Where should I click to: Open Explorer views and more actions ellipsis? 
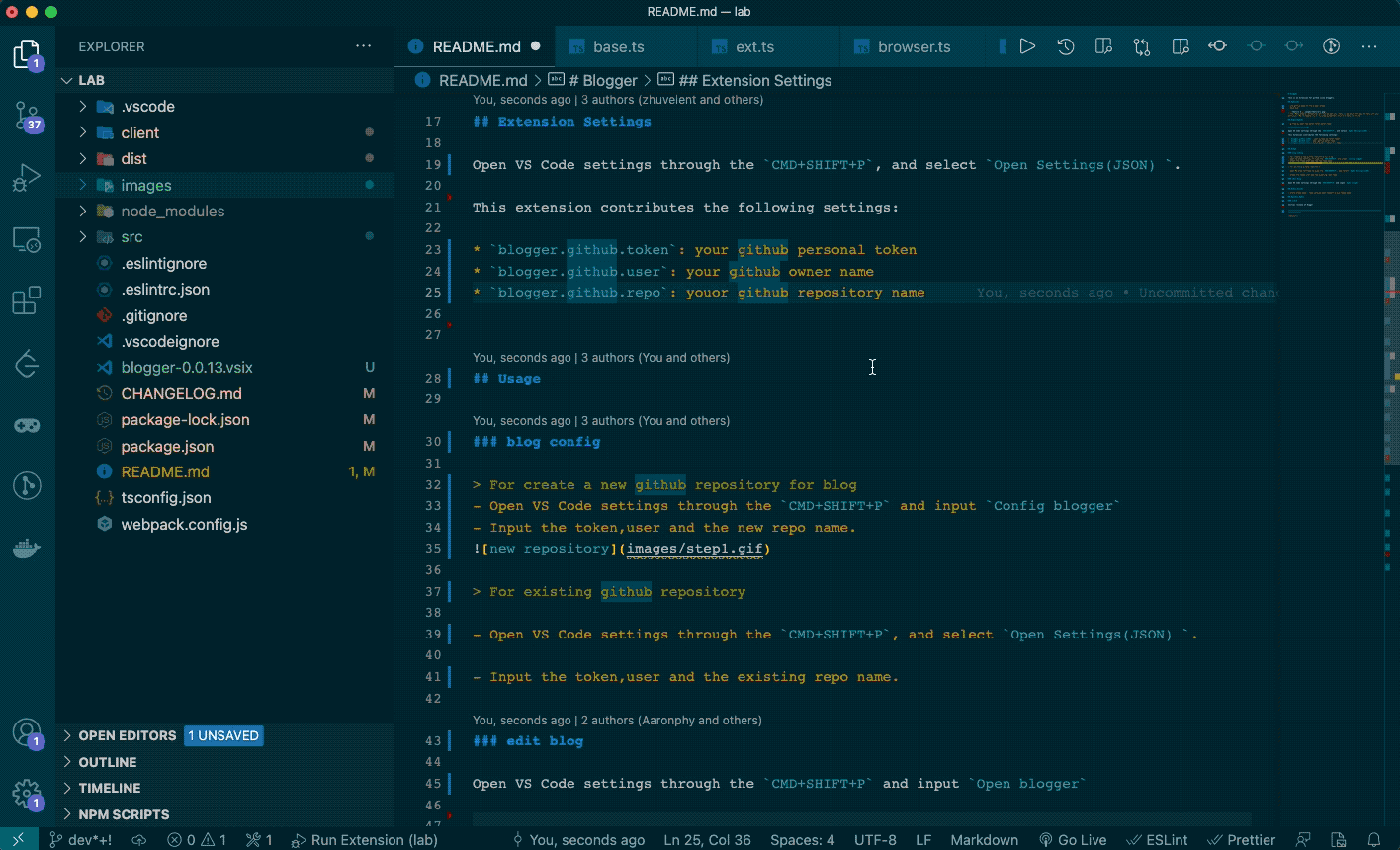tap(364, 46)
